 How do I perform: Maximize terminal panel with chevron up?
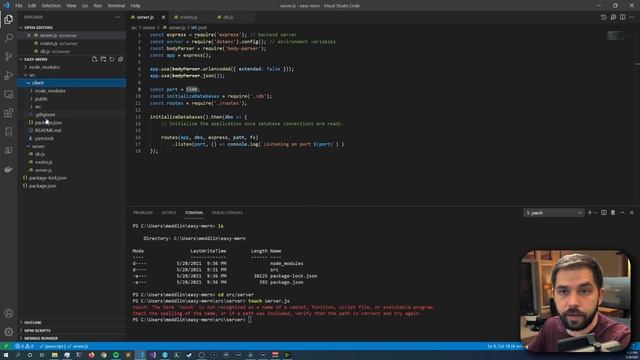[x=622, y=213]
